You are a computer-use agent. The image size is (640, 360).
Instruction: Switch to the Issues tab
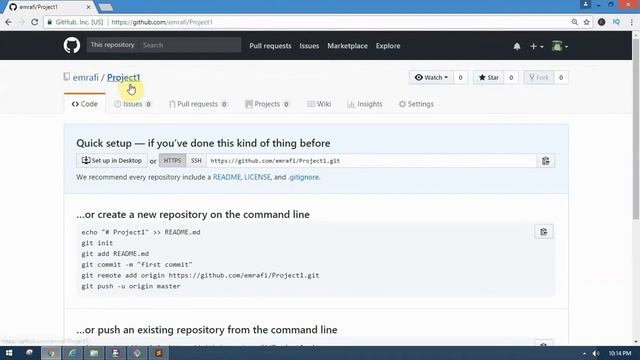pyautogui.click(x=133, y=104)
